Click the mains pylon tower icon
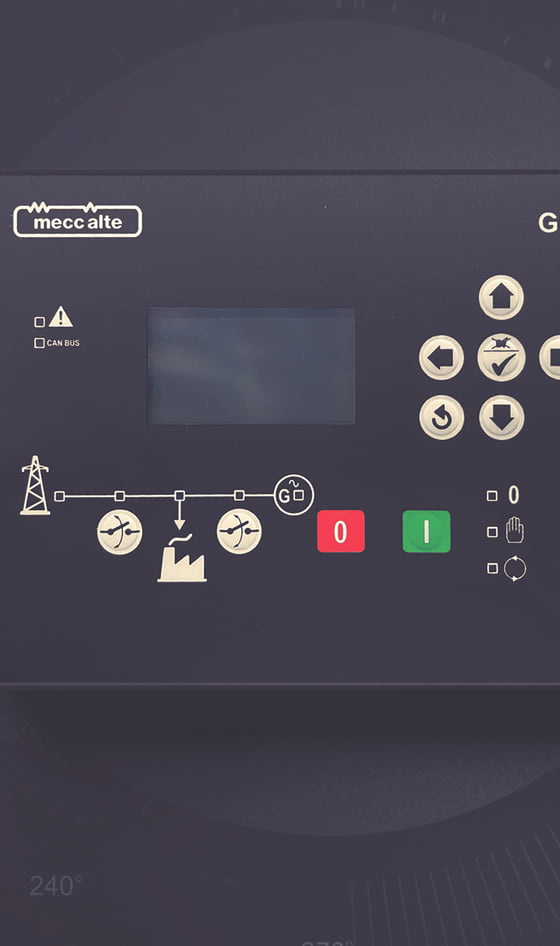This screenshot has width=560, height=946. tap(36, 485)
